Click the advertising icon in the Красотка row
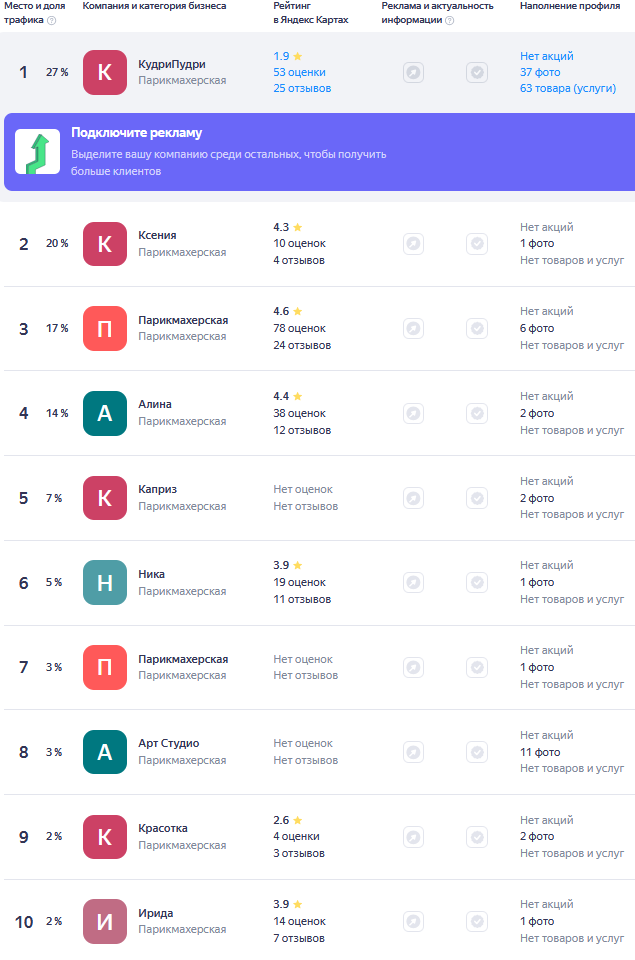This screenshot has height=960, width=635. (x=413, y=836)
